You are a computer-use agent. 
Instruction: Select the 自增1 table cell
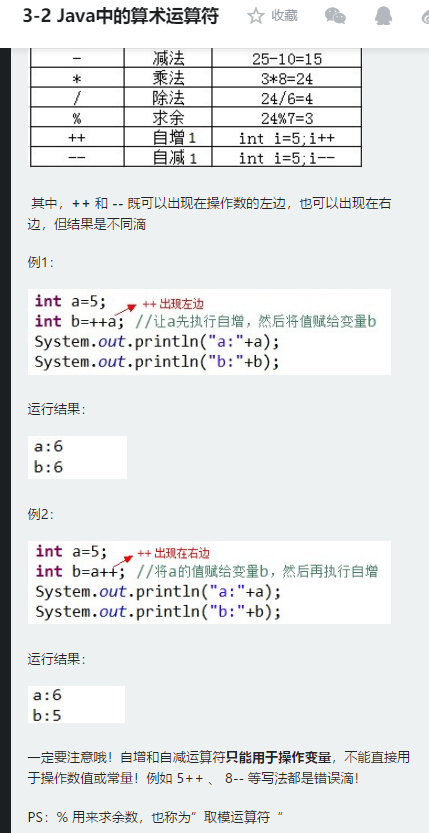[x=168, y=138]
